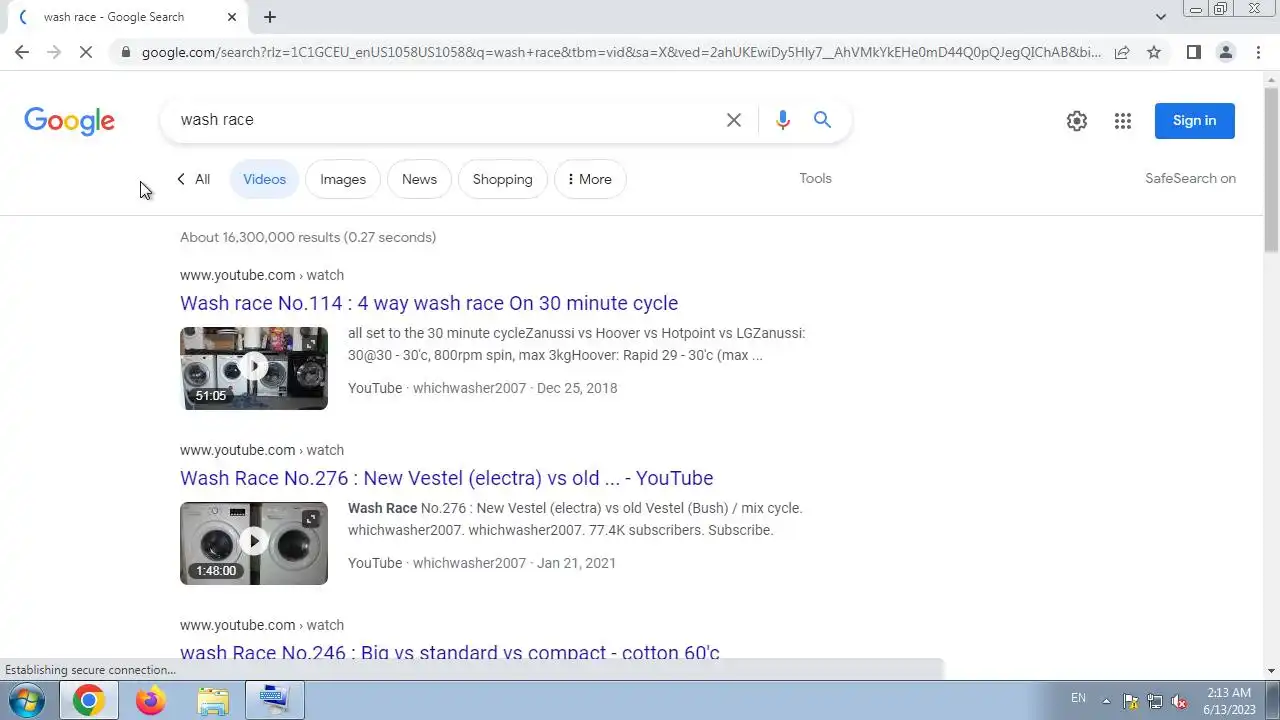Viewport: 1280px width, 720px height.
Task: Launch Firefox from taskbar
Action: pyautogui.click(x=150, y=700)
